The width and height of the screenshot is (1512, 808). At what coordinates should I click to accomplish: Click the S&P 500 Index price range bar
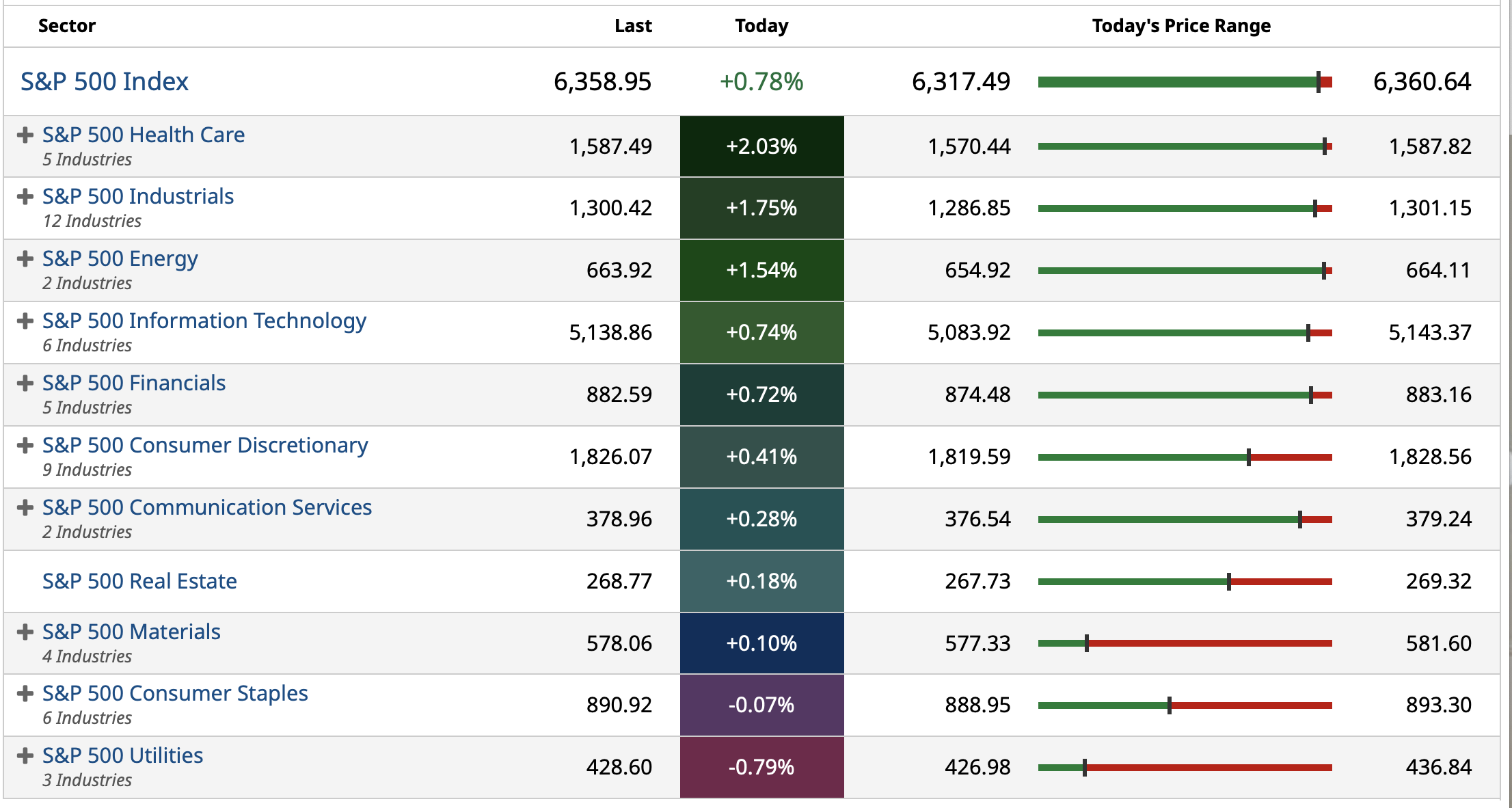tap(1185, 82)
